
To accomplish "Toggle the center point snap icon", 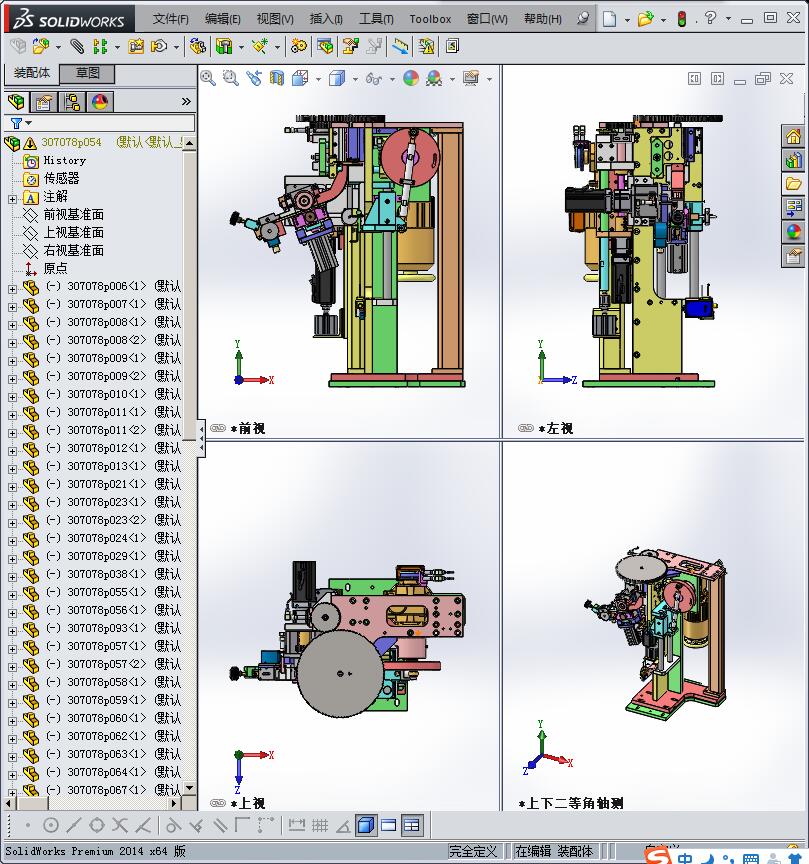I will coord(51,825).
